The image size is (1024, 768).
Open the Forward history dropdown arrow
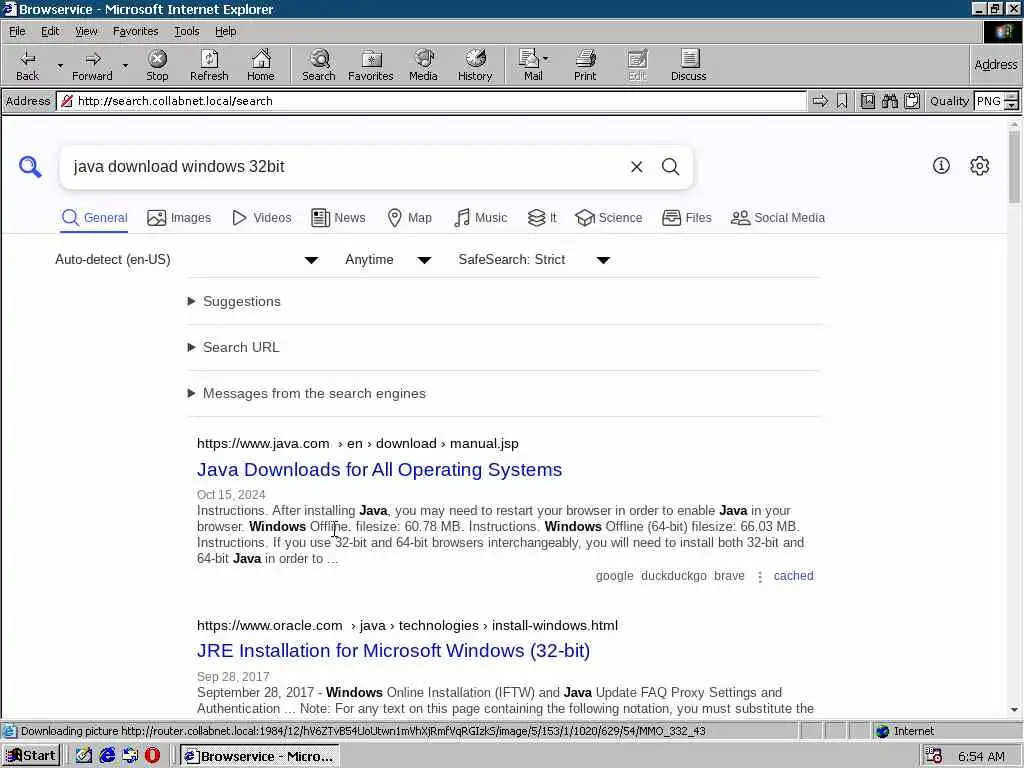point(125,65)
